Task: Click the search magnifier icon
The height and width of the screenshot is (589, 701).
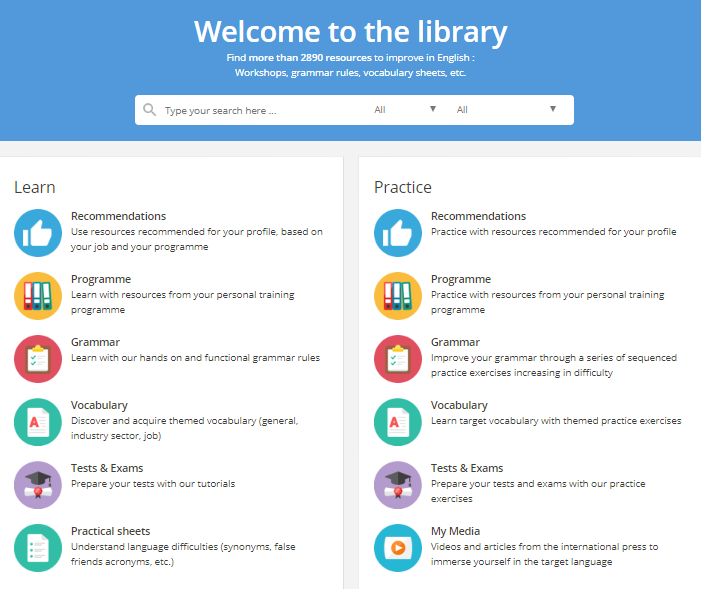Action: [149, 110]
